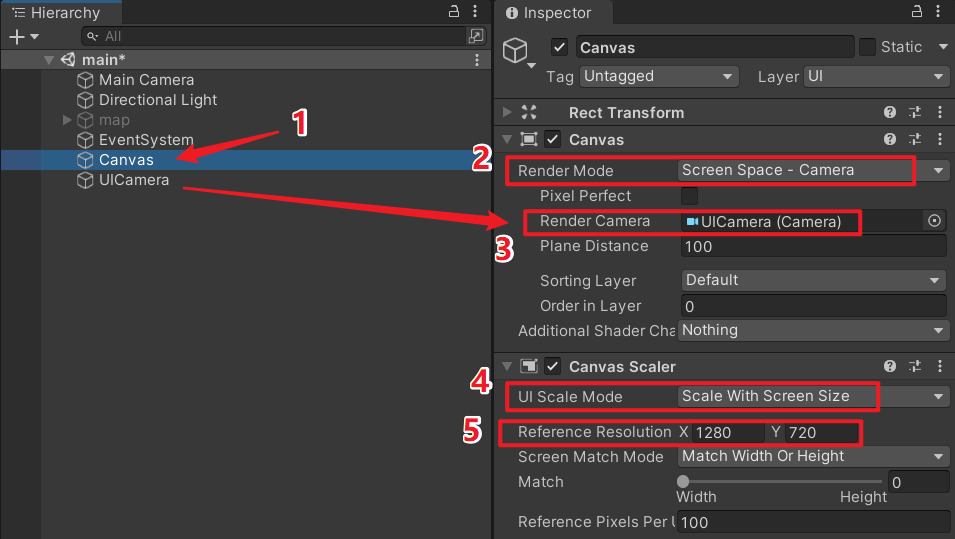Lock the Hierarchy panel
This screenshot has height=539, width=955.
[454, 11]
